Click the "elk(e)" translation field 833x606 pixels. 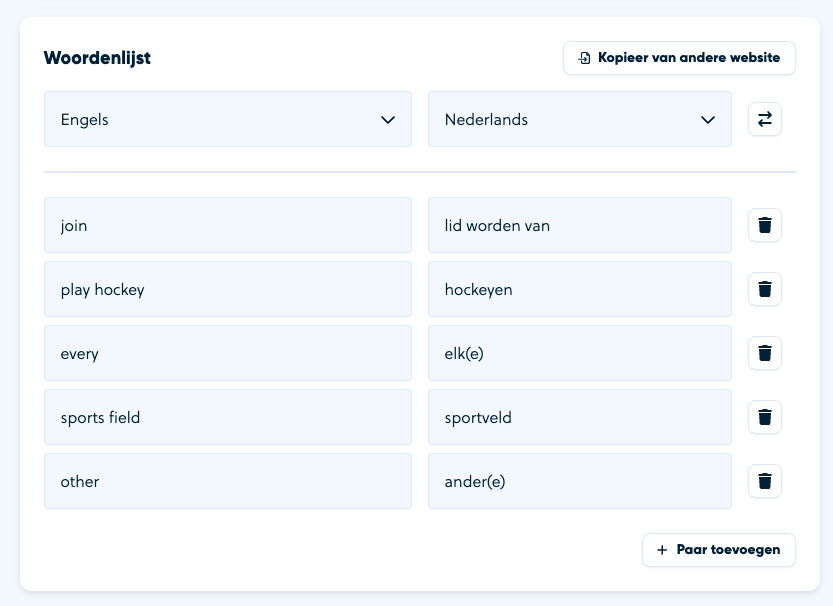click(x=580, y=353)
